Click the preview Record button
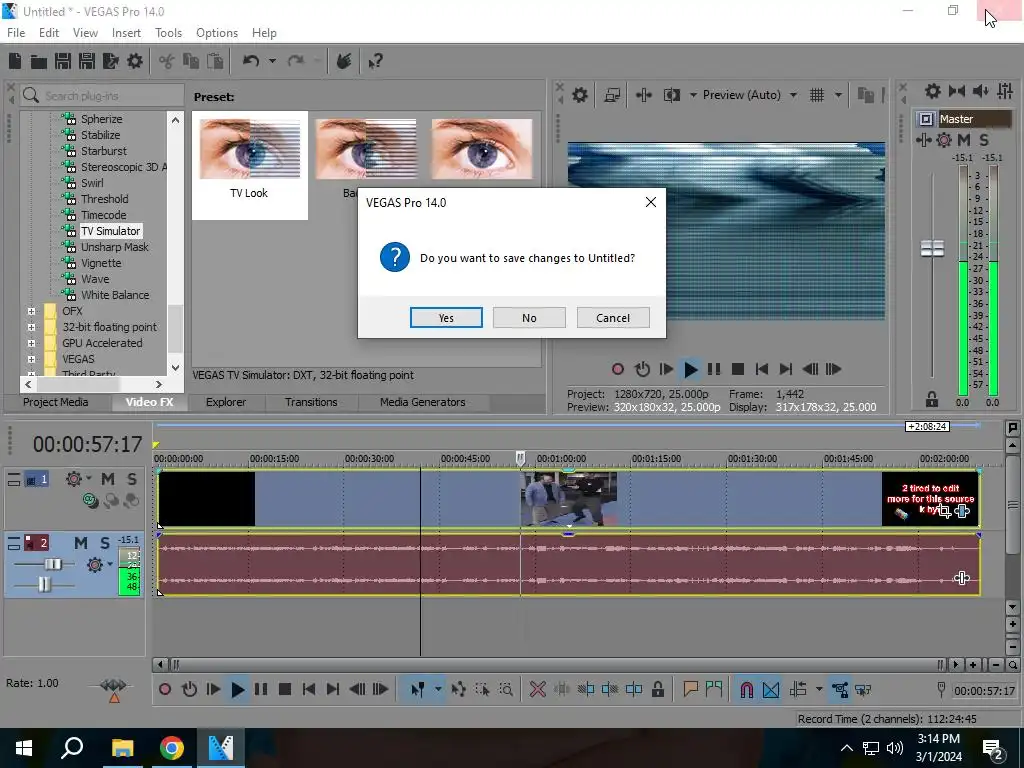 617,369
